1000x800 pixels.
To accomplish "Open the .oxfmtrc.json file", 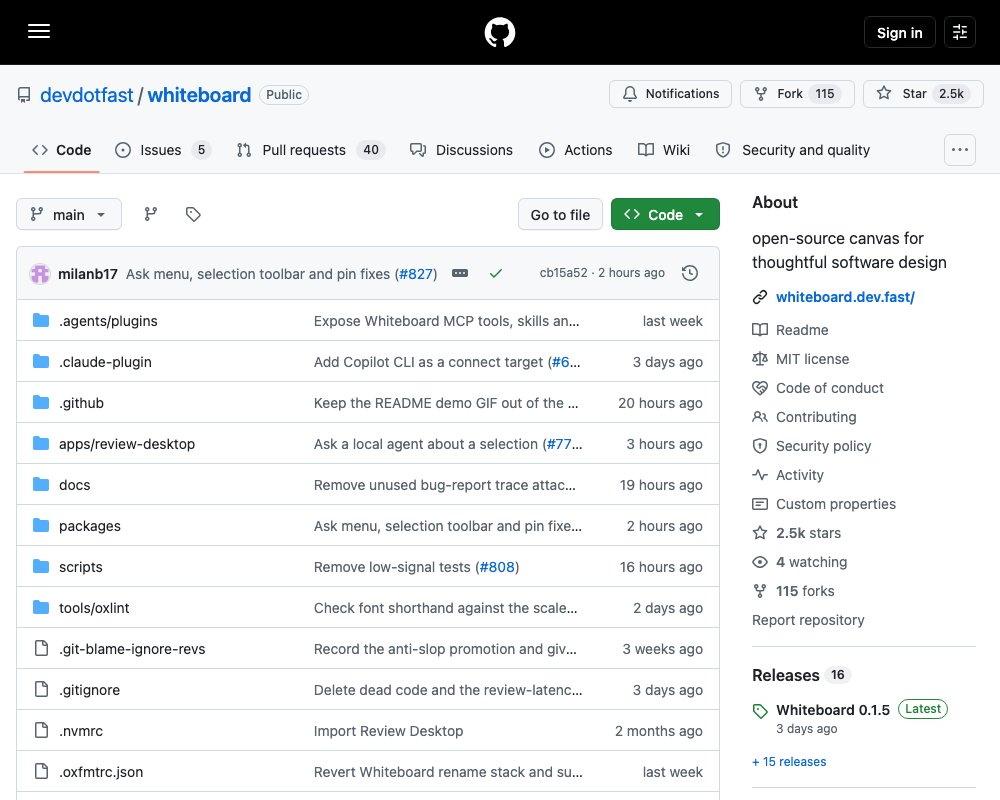I will pyautogui.click(x=101, y=772).
